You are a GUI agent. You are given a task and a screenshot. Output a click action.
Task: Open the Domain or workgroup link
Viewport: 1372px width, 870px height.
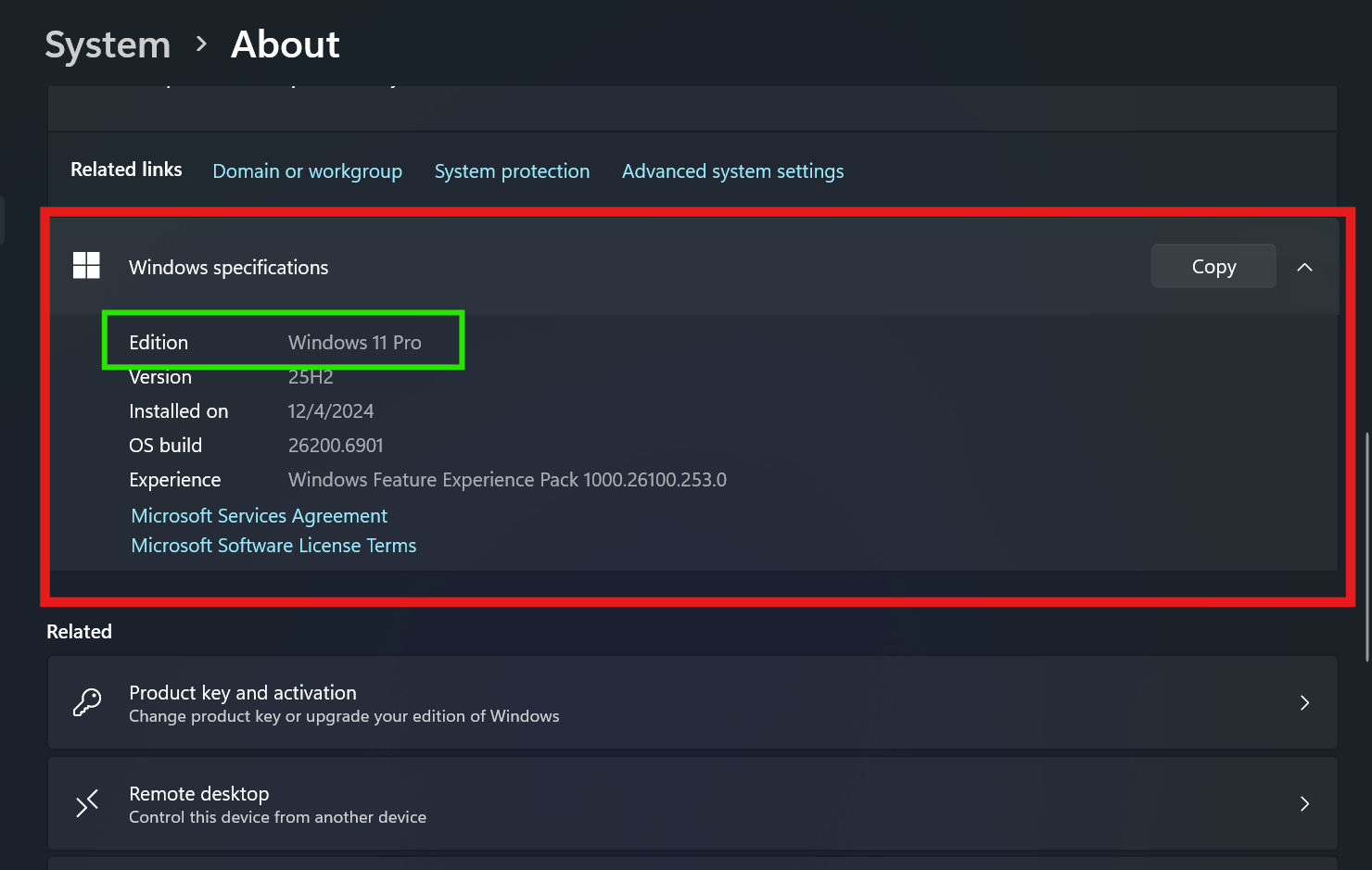pyautogui.click(x=307, y=171)
